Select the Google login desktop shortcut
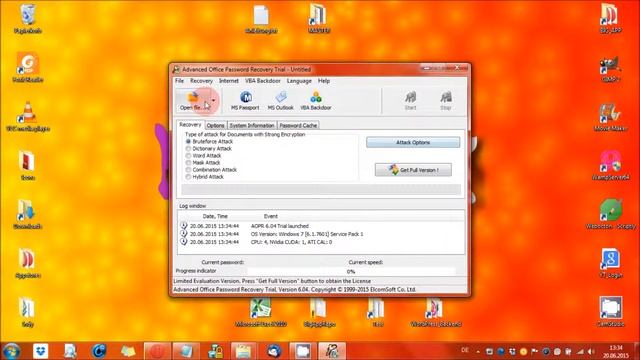 click(x=611, y=263)
